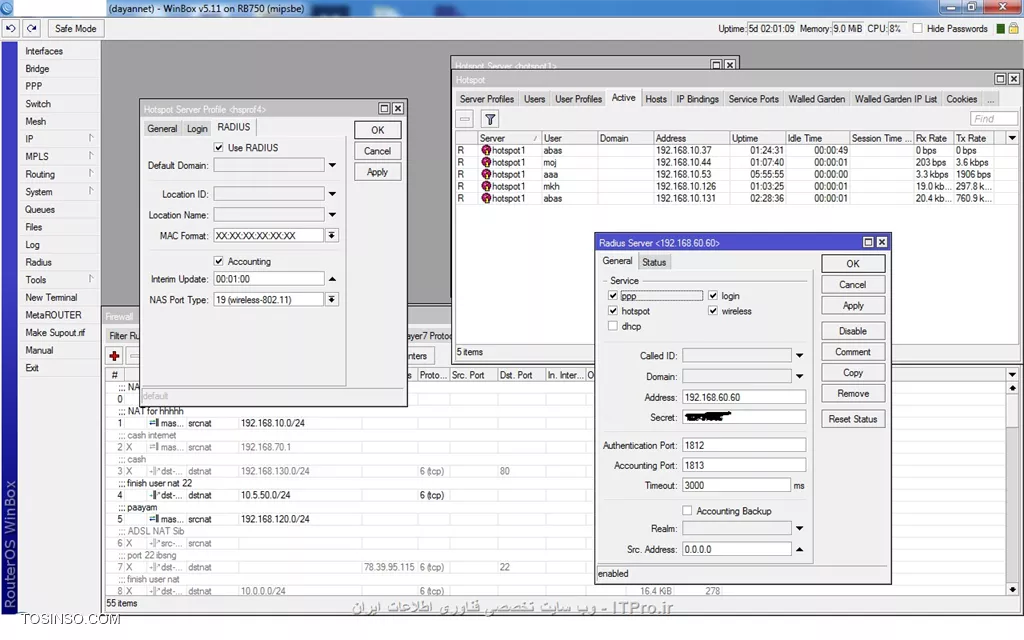The width and height of the screenshot is (1024, 640).
Task: Click hotspot1 icon on the mkh user row
Action: (486, 186)
